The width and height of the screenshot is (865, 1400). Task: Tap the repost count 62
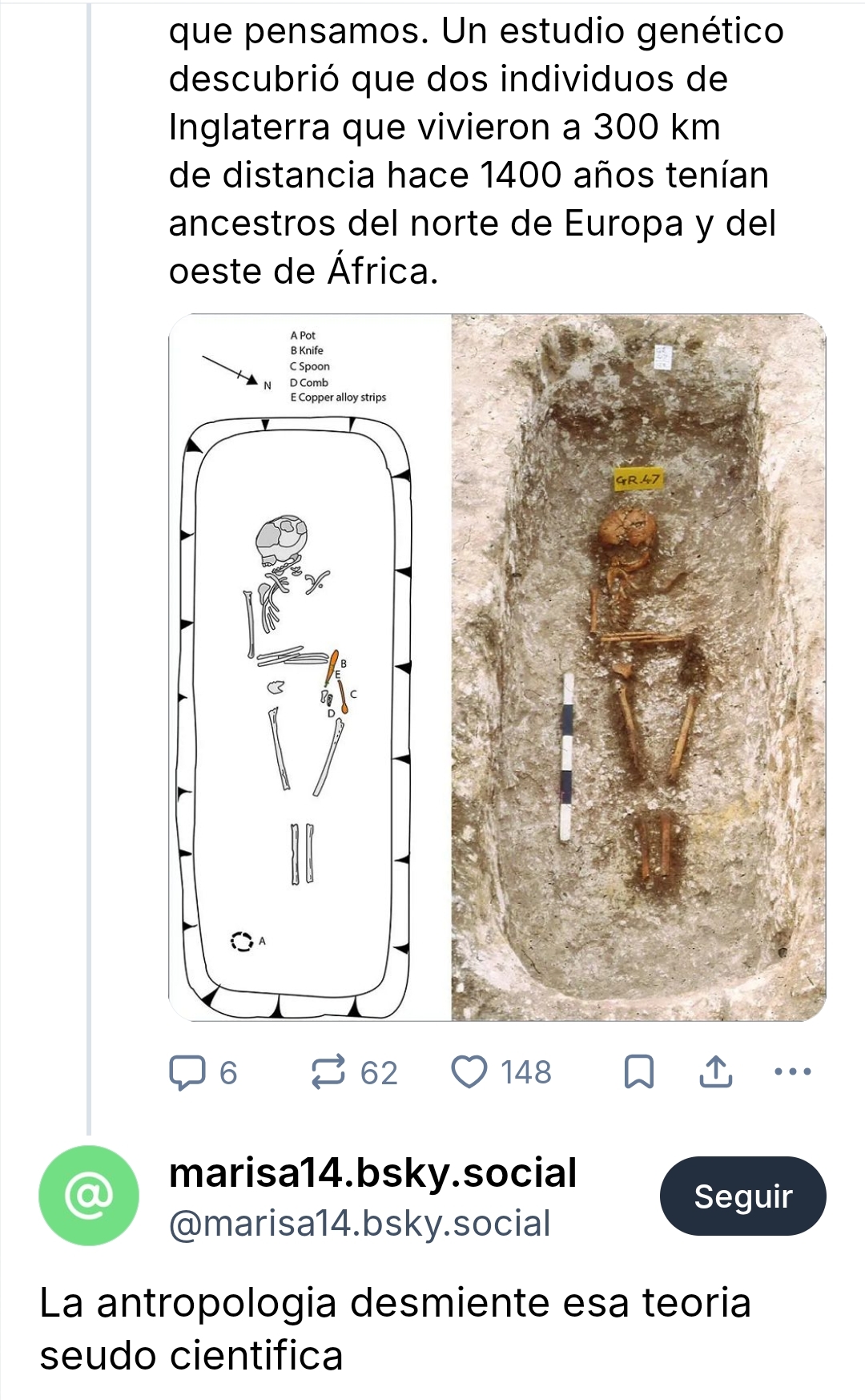tap(379, 1073)
